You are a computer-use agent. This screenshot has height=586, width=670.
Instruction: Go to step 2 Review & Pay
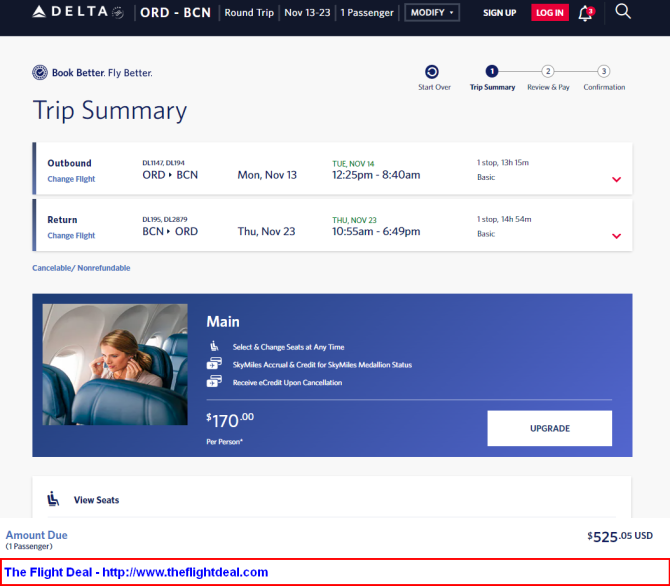click(548, 78)
